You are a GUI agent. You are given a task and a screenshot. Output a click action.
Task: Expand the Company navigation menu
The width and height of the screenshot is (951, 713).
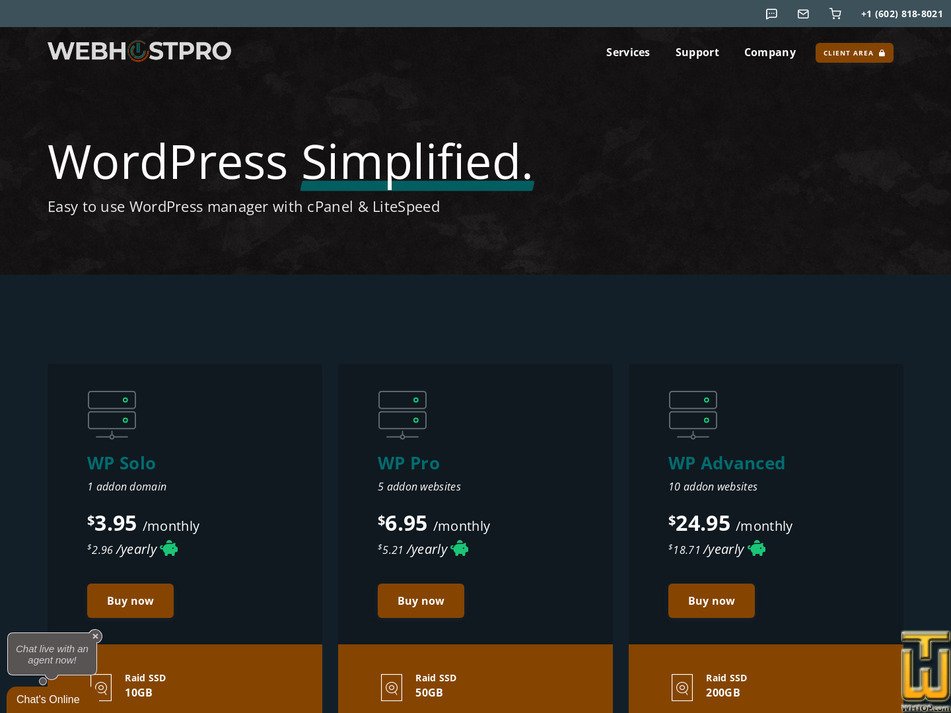[x=769, y=52]
